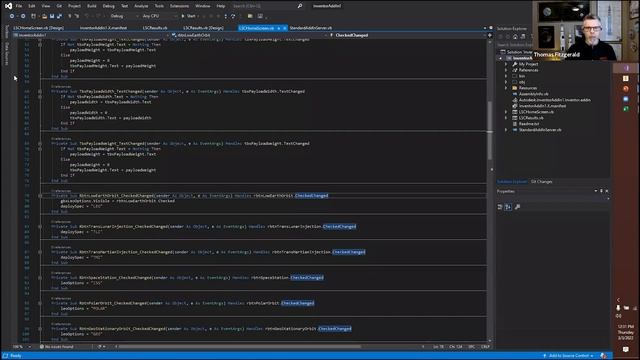
Task: Click the Windows notification center icon
Action: [x=626, y=349]
